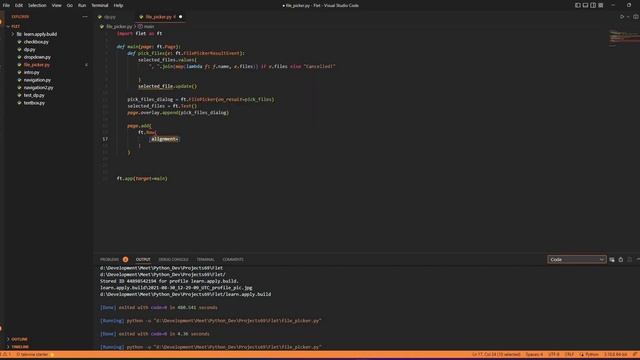Open the File menu

(6, 5)
